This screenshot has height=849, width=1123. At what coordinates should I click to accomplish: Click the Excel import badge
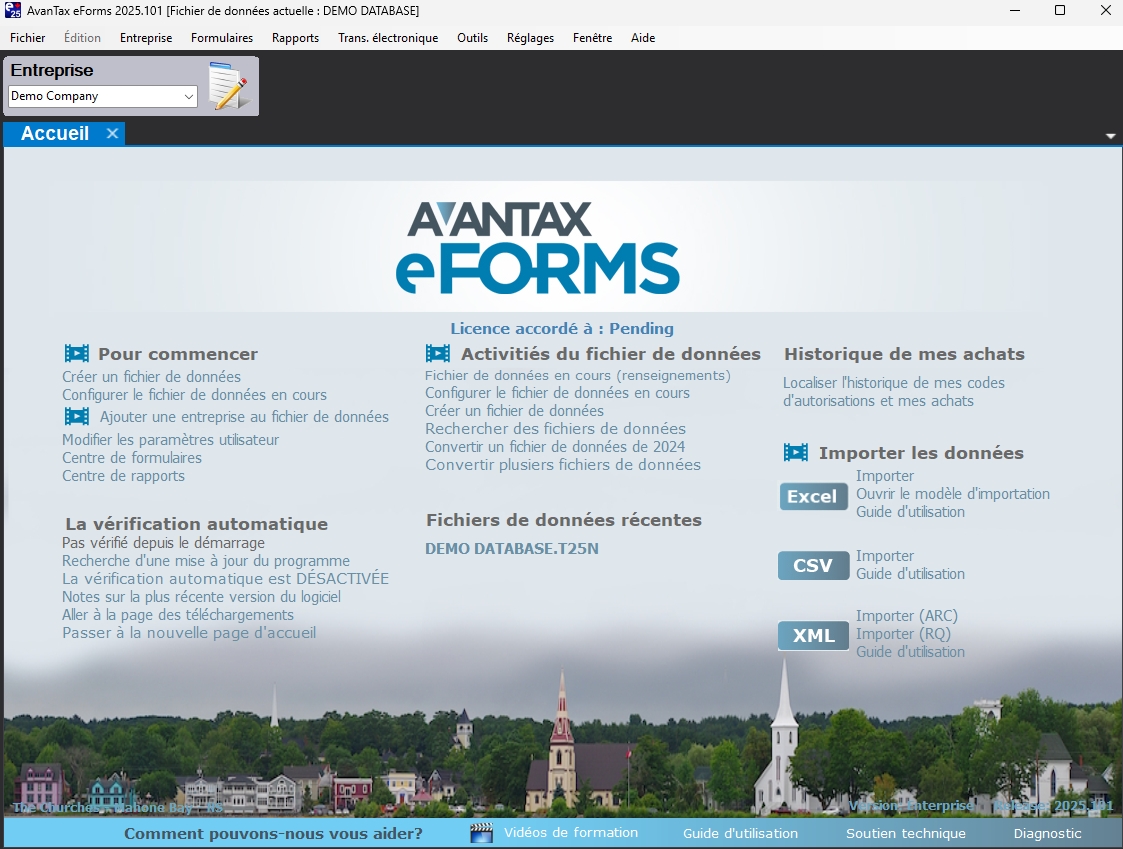[x=812, y=497]
